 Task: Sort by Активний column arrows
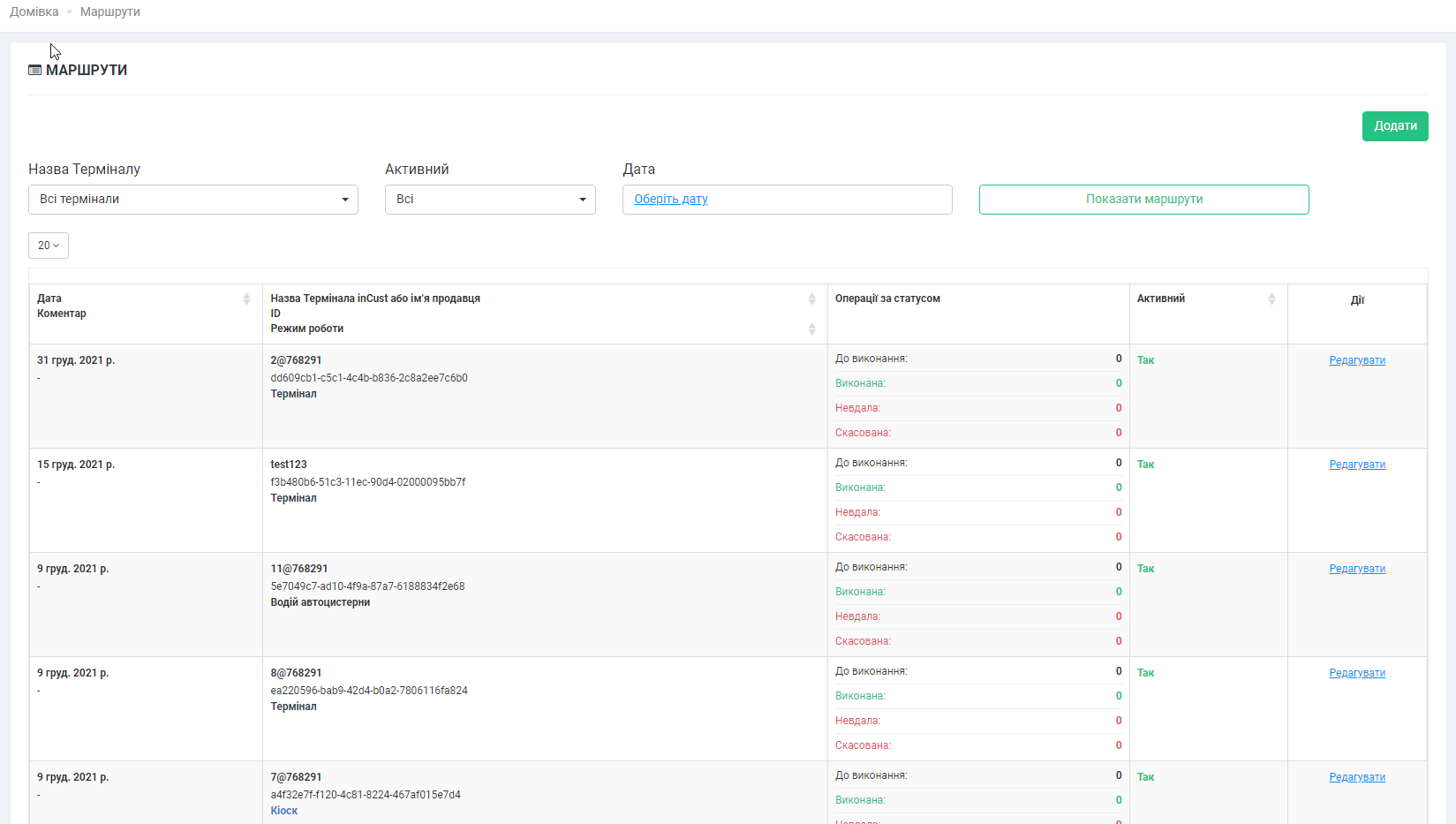[x=1271, y=299]
